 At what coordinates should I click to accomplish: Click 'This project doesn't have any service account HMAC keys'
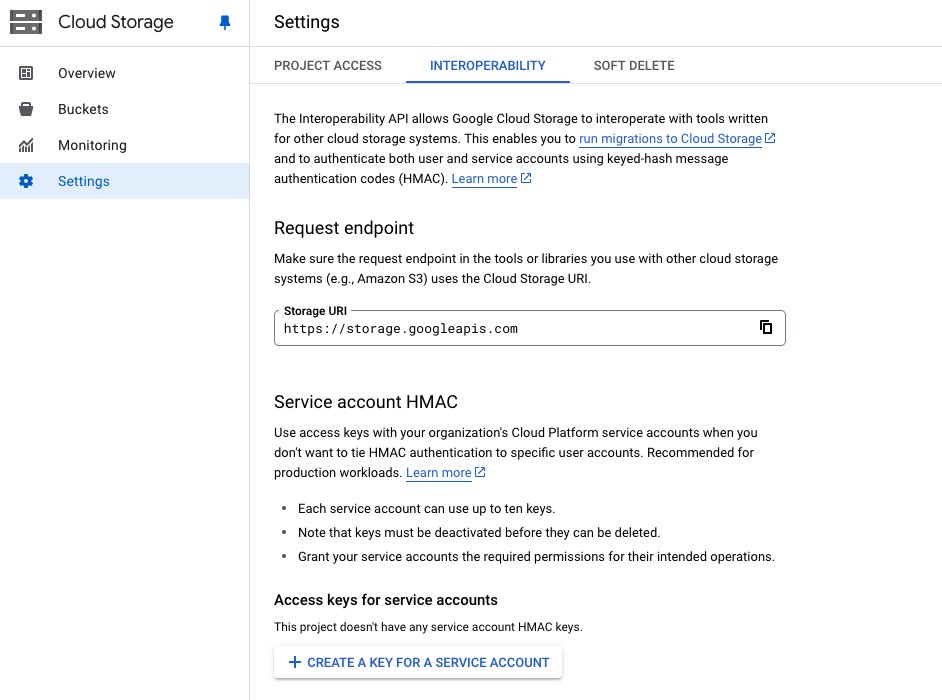point(428,627)
